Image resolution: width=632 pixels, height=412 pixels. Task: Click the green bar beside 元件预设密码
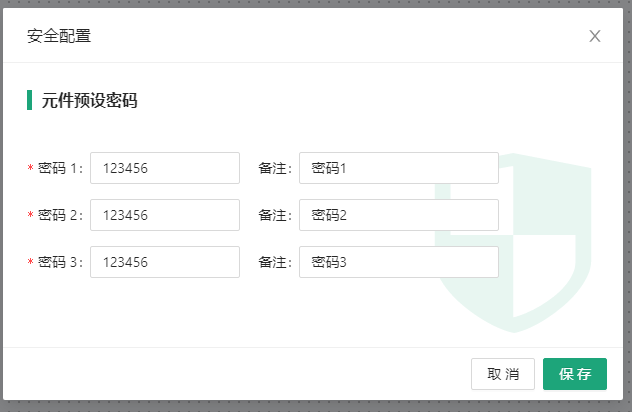(x=30, y=100)
